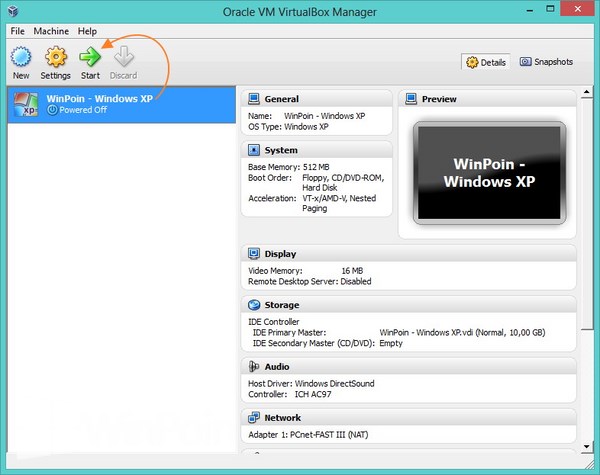Click the Network section icon

(x=254, y=418)
